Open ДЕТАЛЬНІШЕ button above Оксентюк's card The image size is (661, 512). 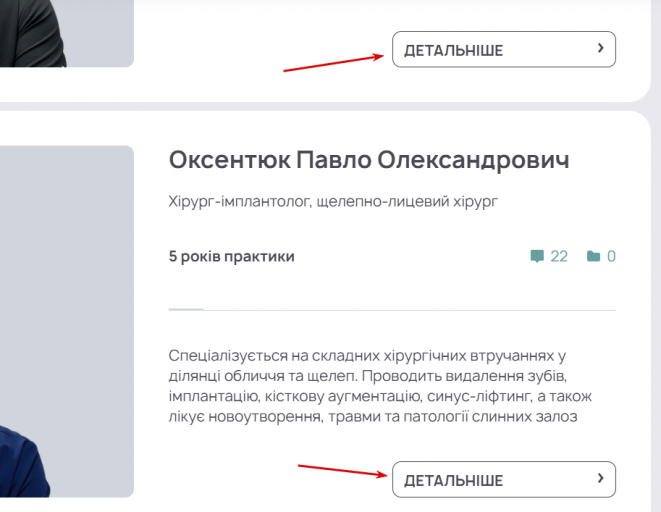(x=504, y=49)
